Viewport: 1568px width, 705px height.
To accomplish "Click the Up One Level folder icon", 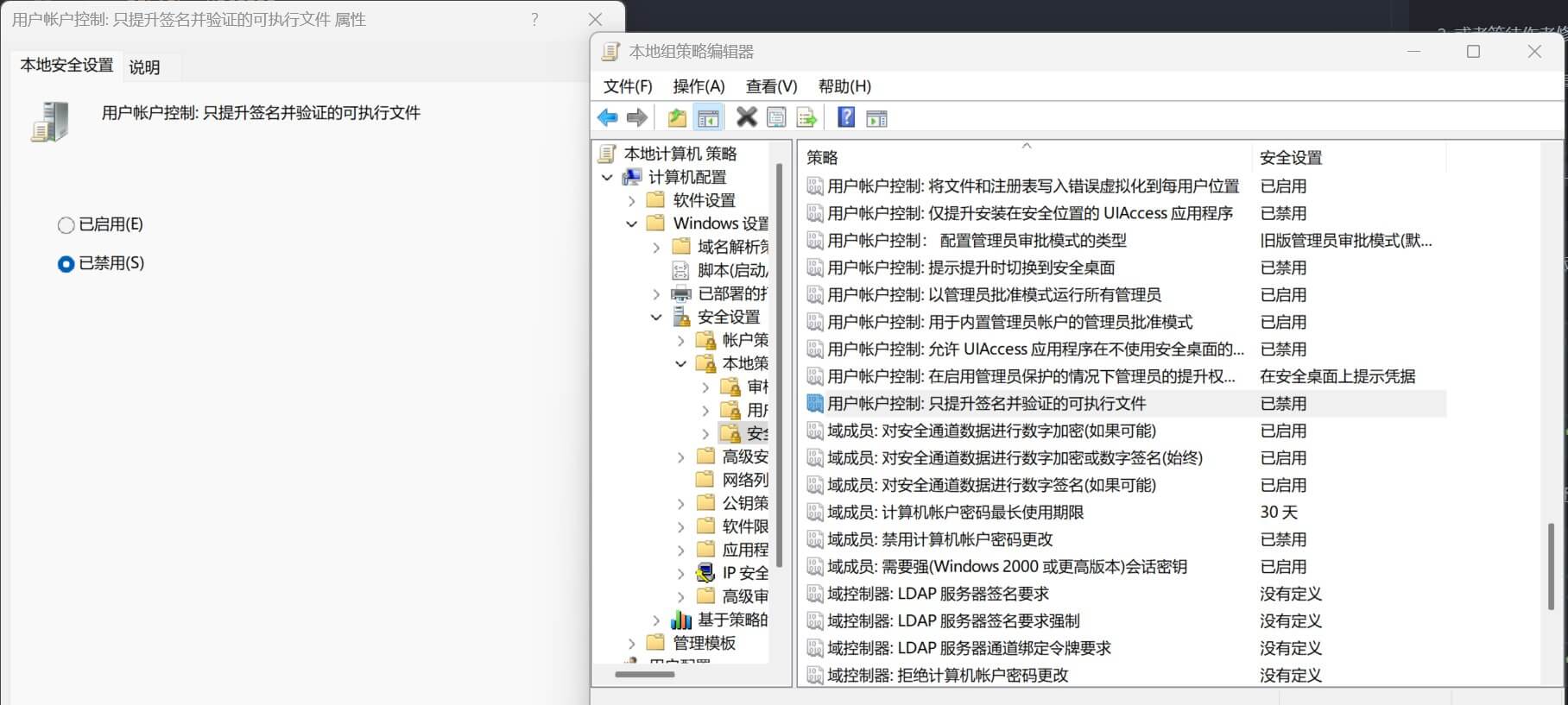I will (x=677, y=117).
